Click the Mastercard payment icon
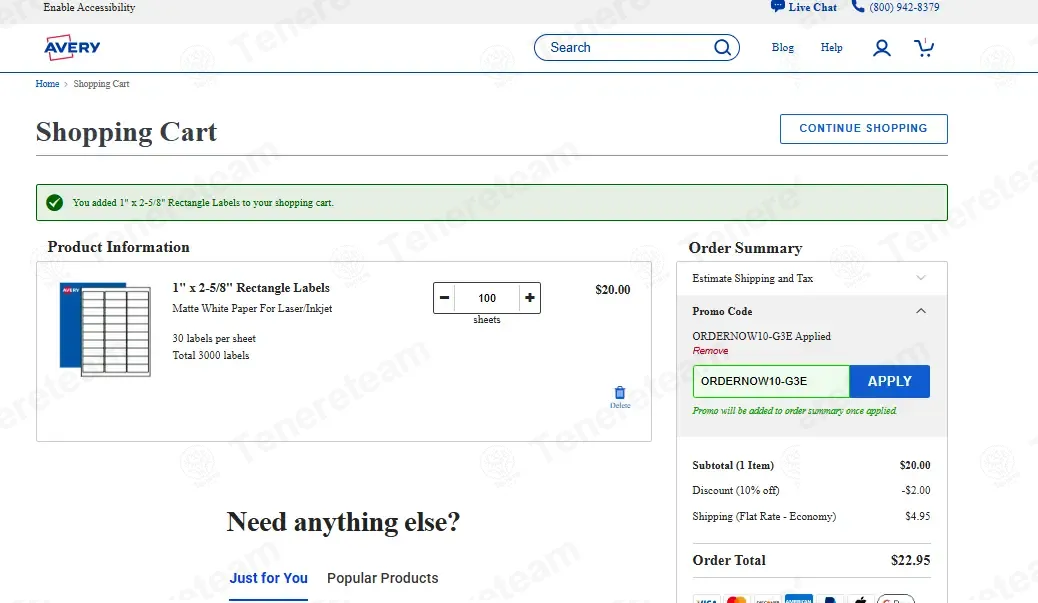Viewport: 1038px width, 603px height. pyautogui.click(x=736, y=599)
